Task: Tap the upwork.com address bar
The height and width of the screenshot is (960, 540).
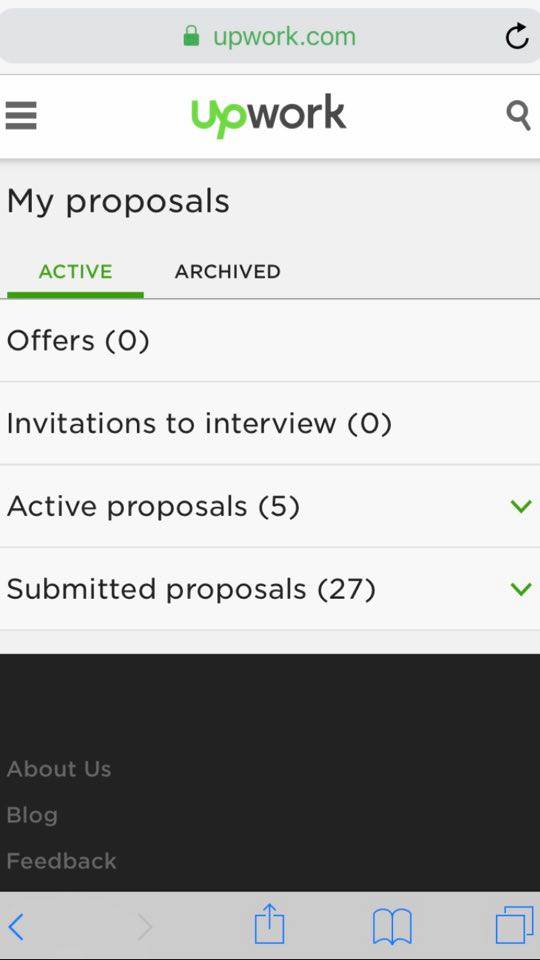Action: (x=270, y=36)
